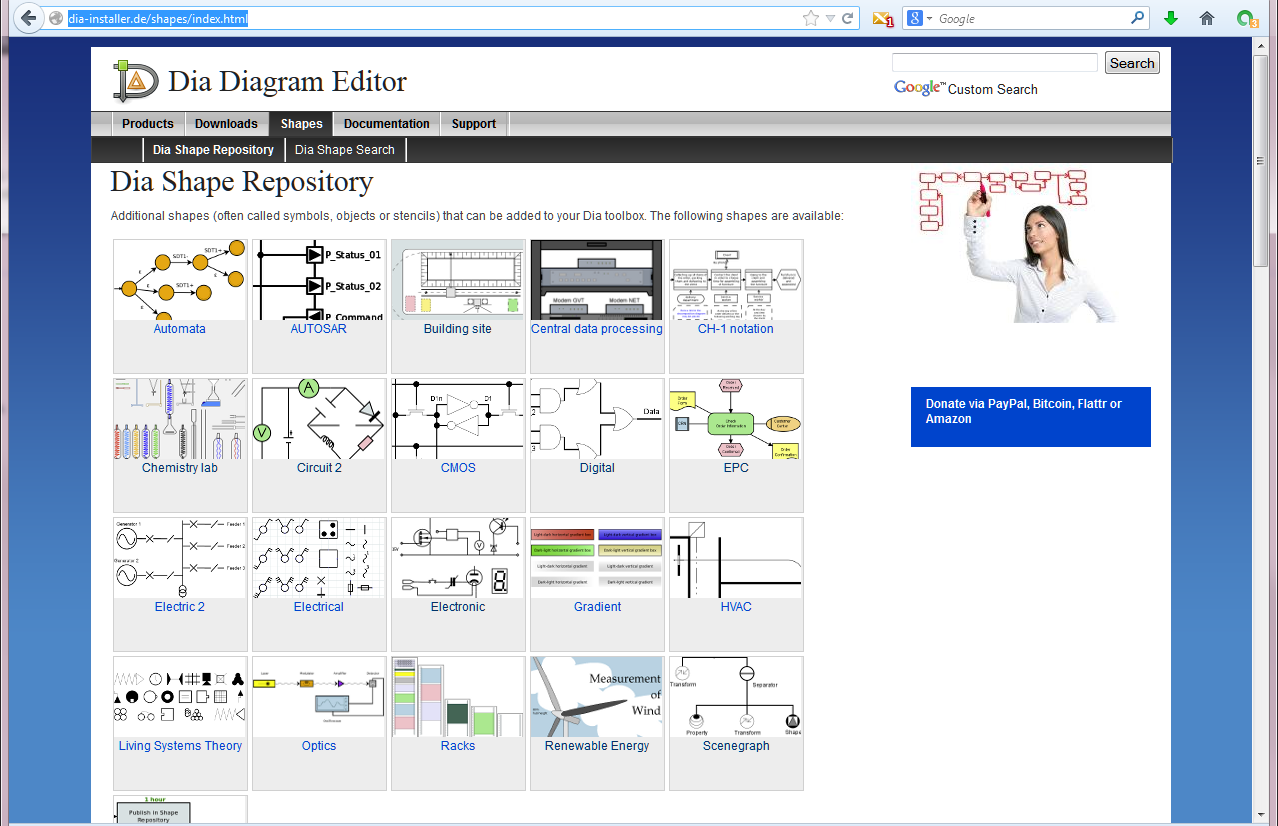1278x826 pixels.
Task: Follow the Scenegraph link
Action: click(x=736, y=746)
